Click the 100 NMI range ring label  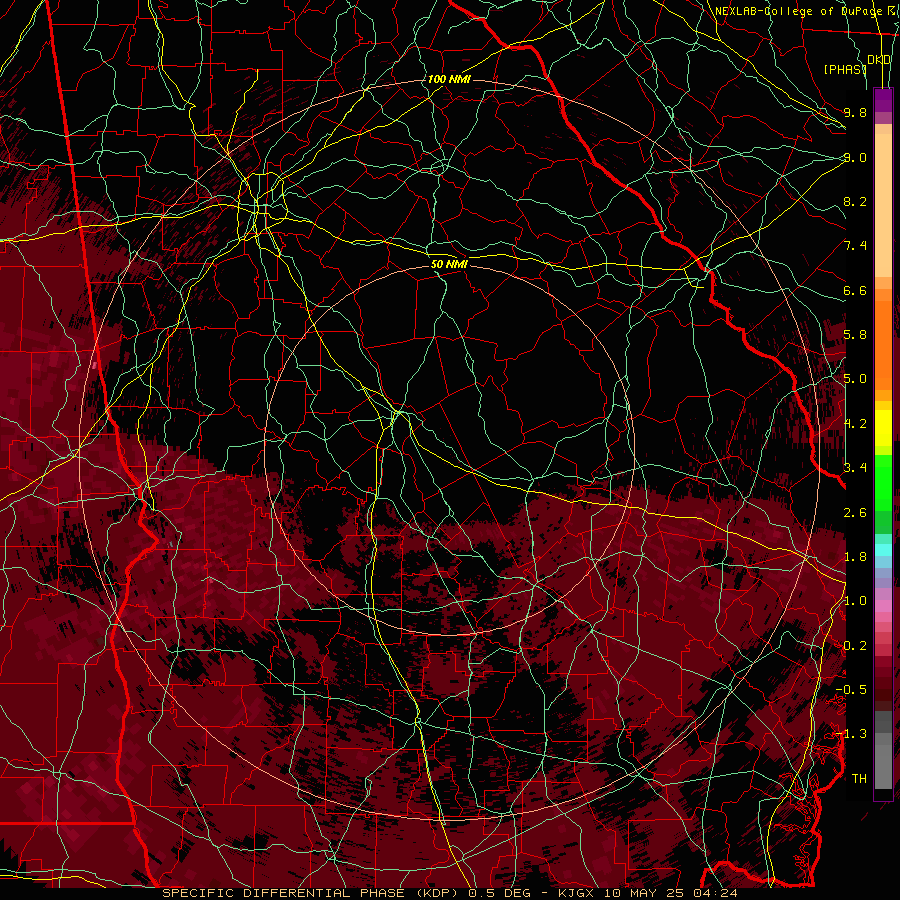[449, 79]
